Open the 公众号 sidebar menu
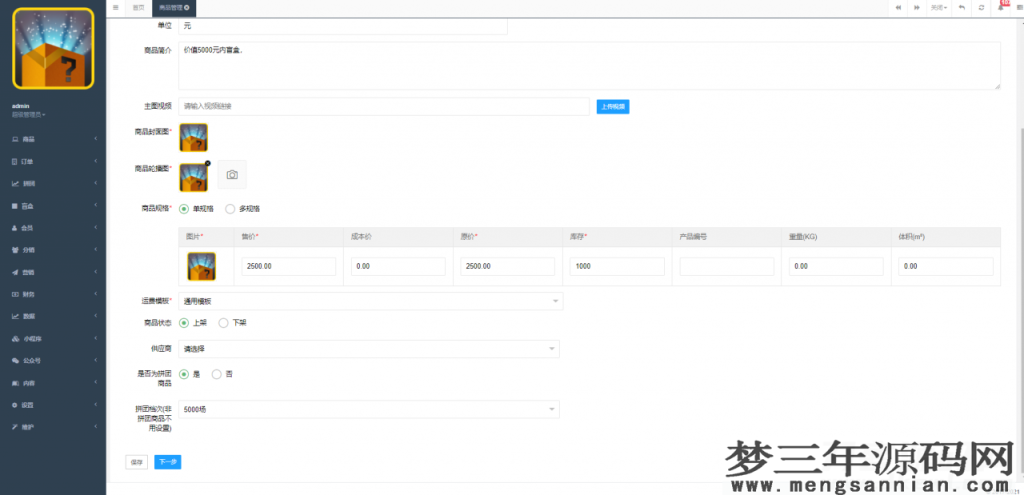Screen dimensions: 1024x495 (x=53, y=360)
